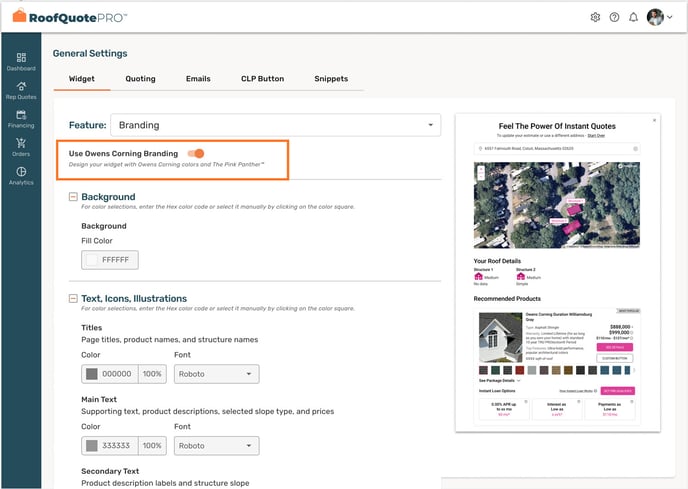Click the Recommended Products heading

[x=507, y=298]
